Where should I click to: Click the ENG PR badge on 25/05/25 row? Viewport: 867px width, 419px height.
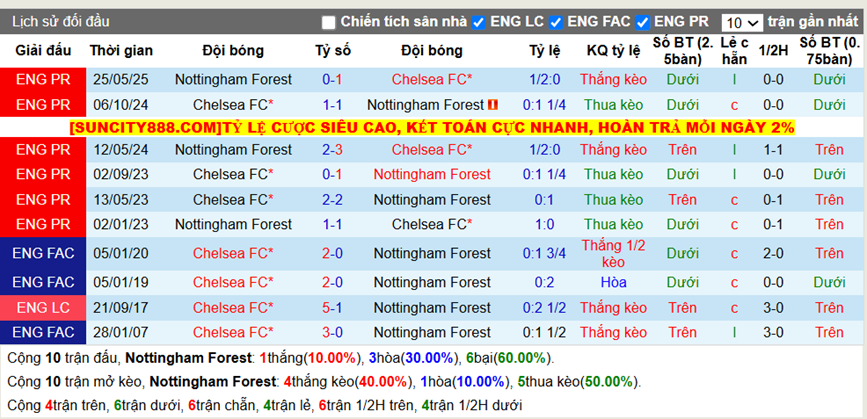(x=43, y=79)
